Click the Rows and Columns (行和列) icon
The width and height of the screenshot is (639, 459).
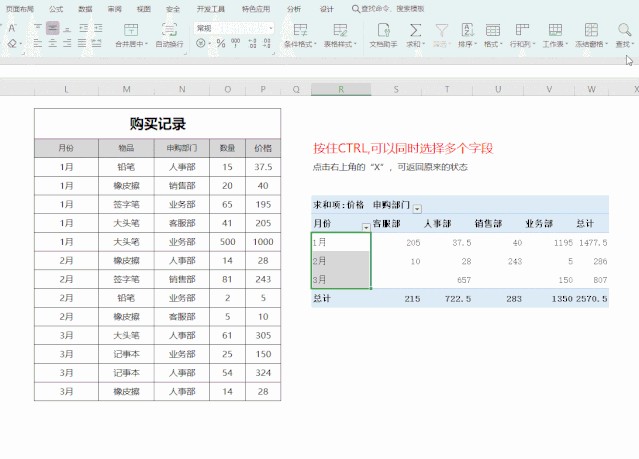click(x=521, y=30)
